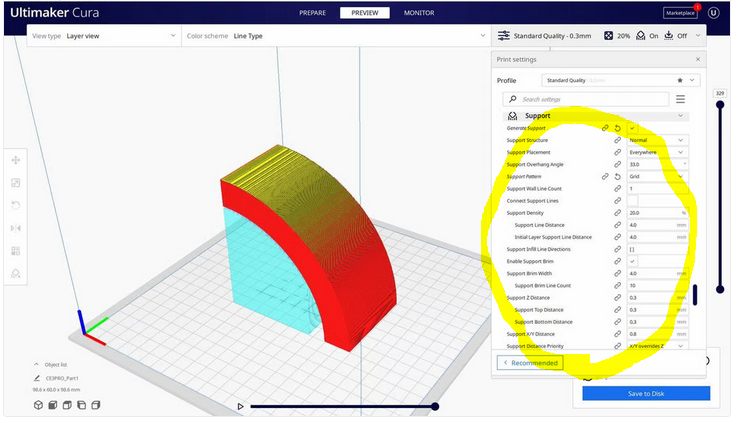Open the Support Placement dropdown
738x424 pixels.
point(658,152)
